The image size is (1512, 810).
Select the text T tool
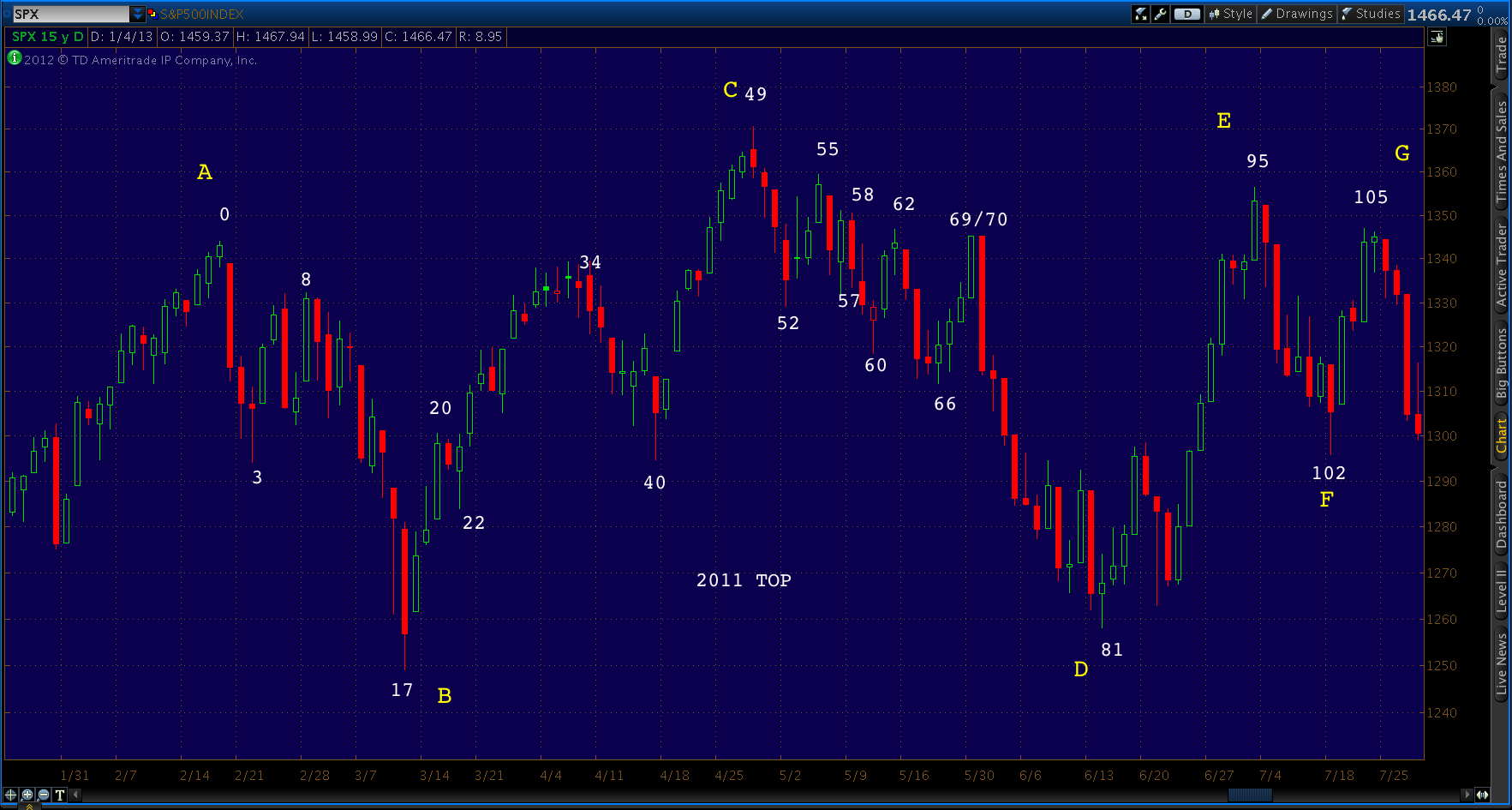59,795
